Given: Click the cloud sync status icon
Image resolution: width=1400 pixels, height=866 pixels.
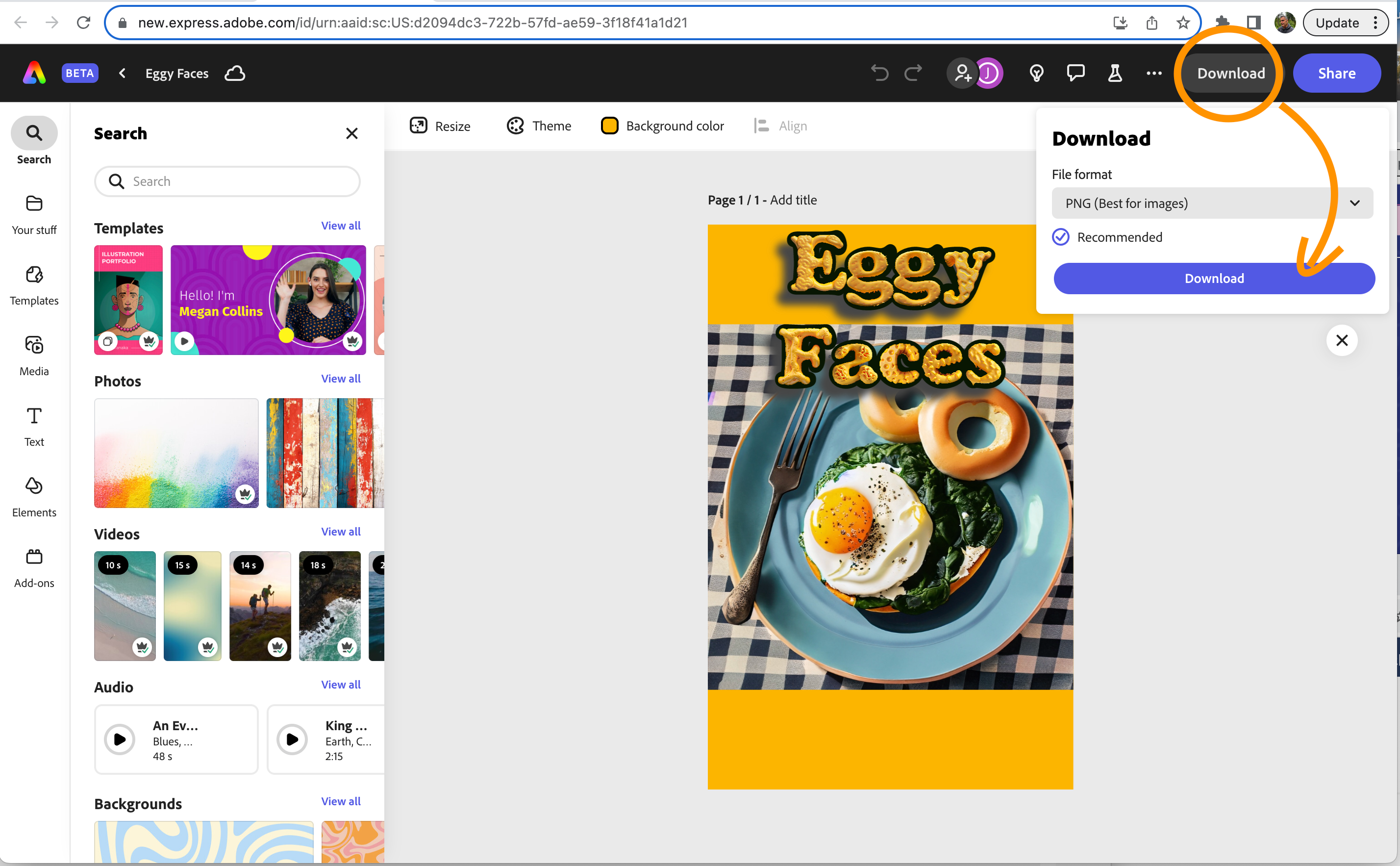Looking at the screenshot, I should pyautogui.click(x=235, y=74).
